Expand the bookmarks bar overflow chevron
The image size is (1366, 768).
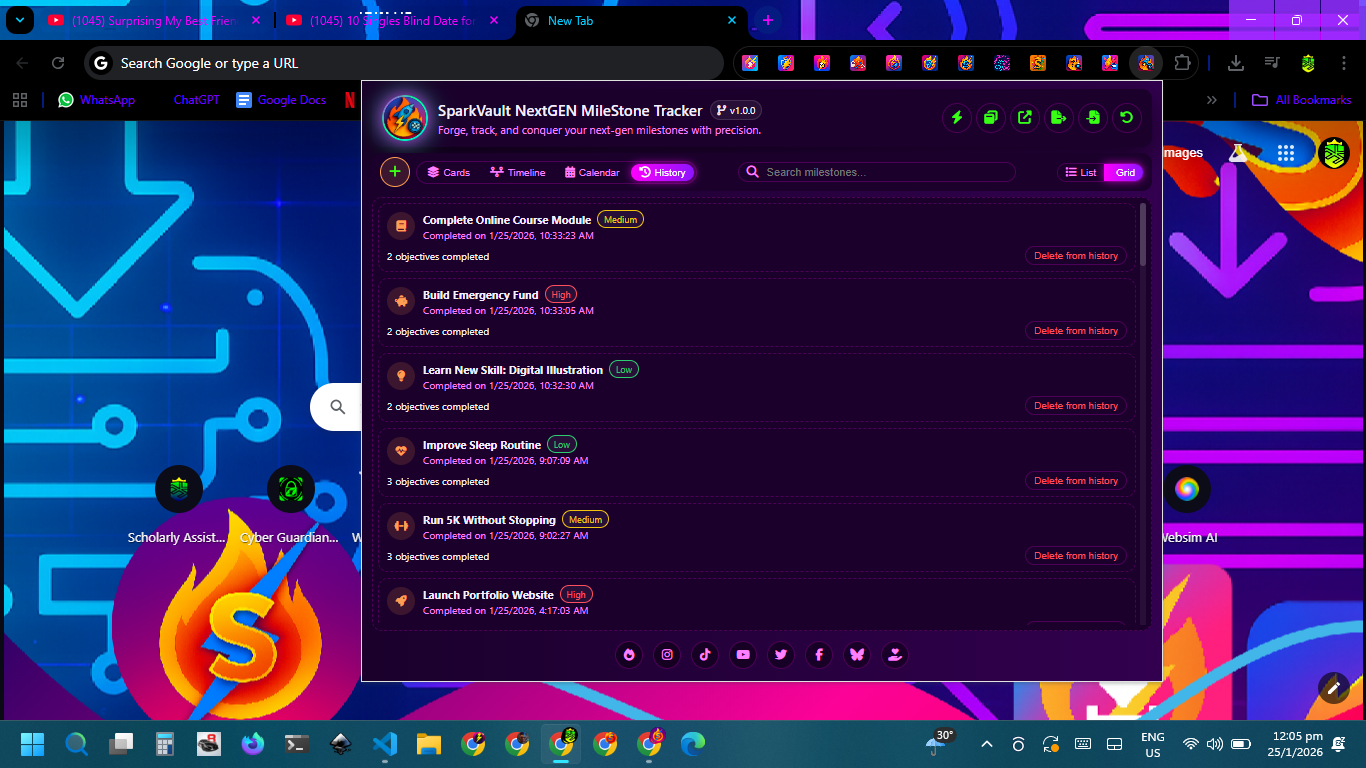[1212, 100]
